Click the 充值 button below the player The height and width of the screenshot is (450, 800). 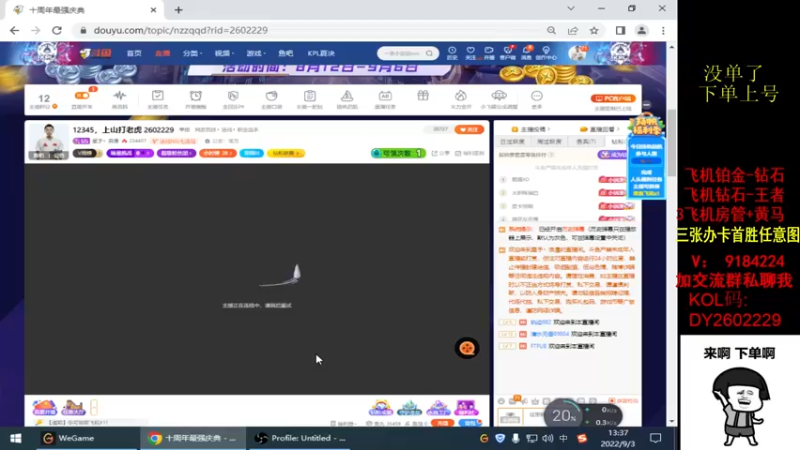(442, 423)
